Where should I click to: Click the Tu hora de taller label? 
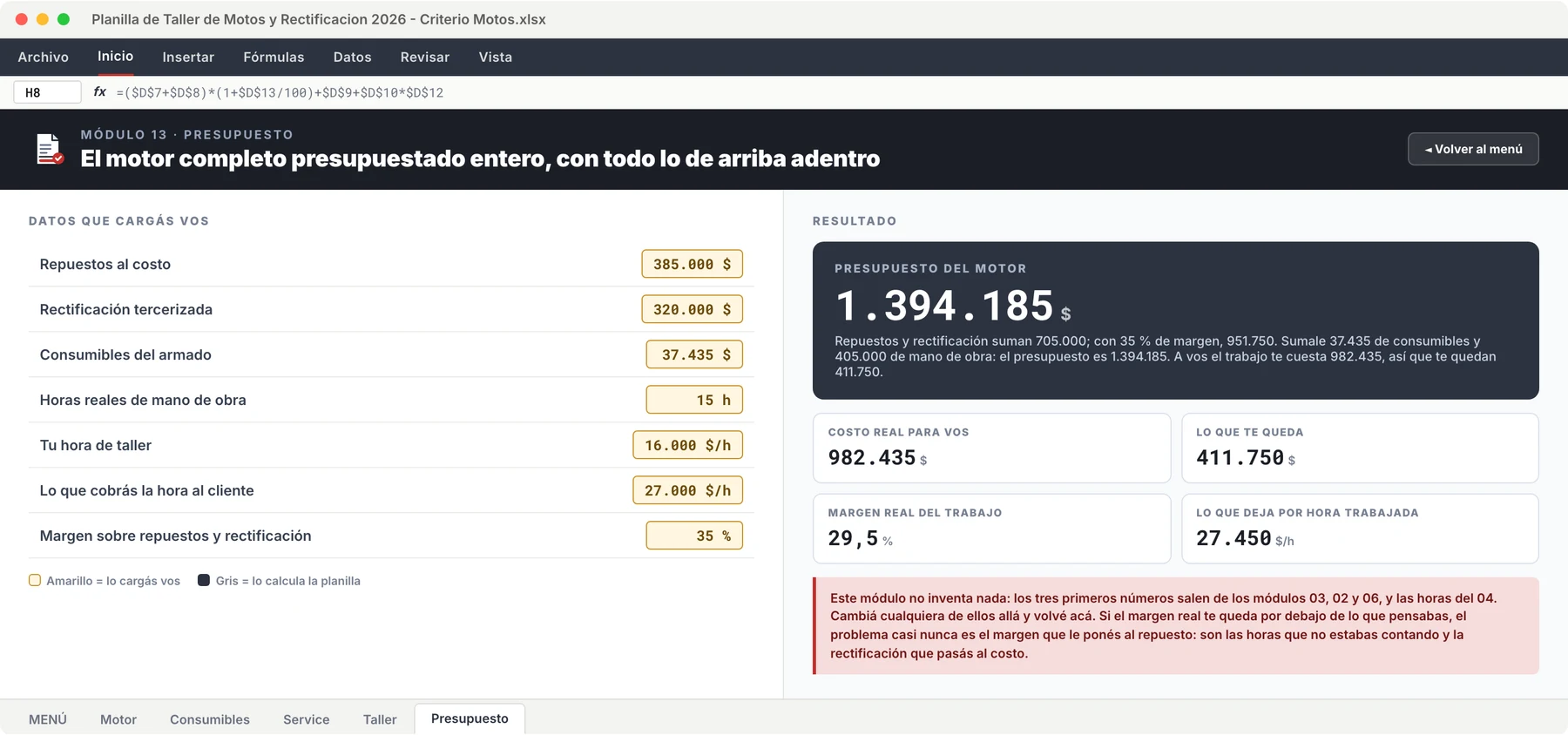[96, 445]
